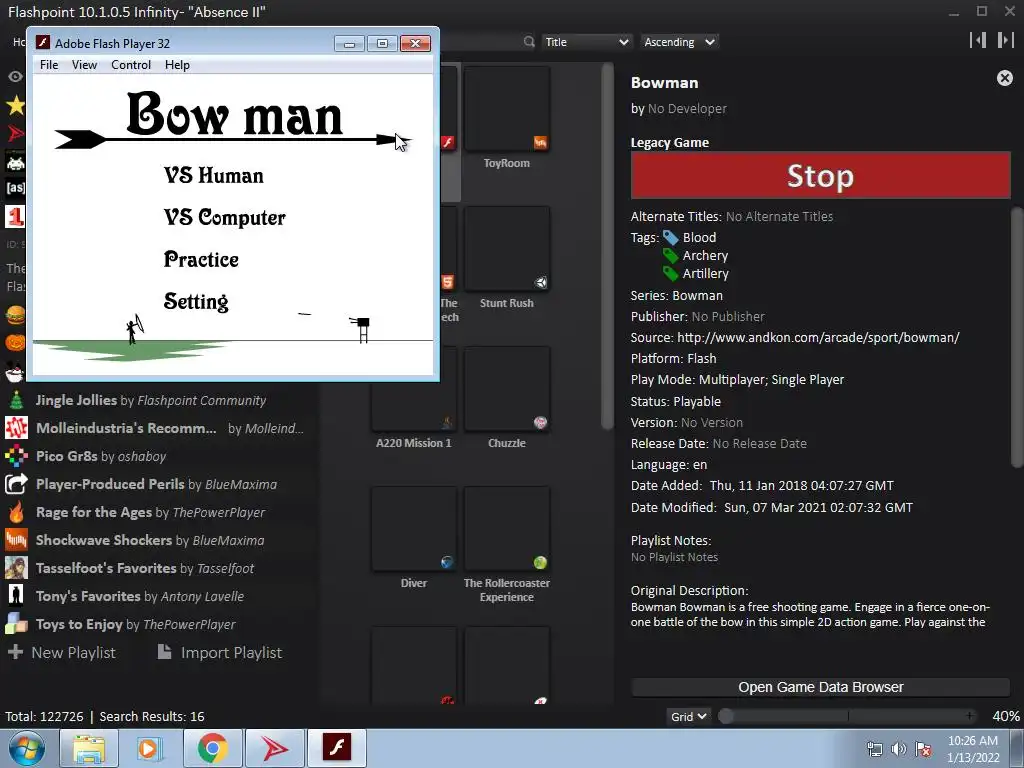This screenshot has height=768, width=1024.
Task: Open Setting in Bowman game menu
Action: pyautogui.click(x=196, y=301)
